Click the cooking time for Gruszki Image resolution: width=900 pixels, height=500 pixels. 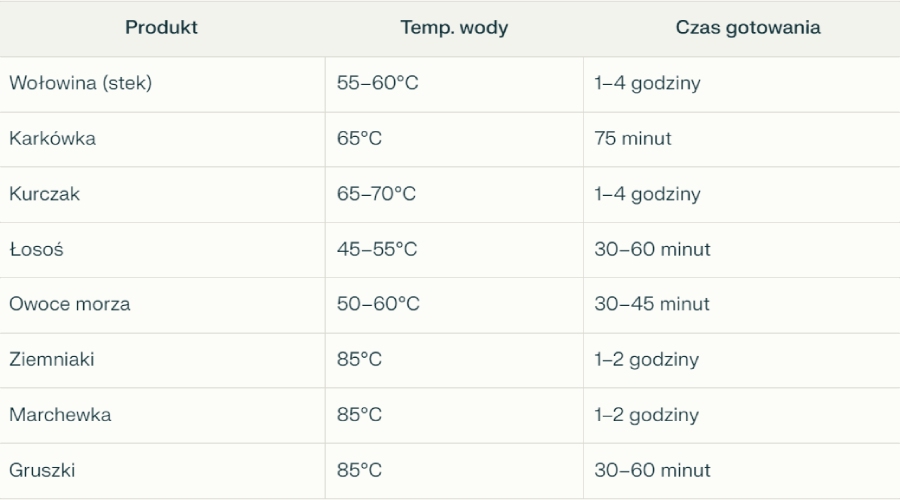pos(652,469)
